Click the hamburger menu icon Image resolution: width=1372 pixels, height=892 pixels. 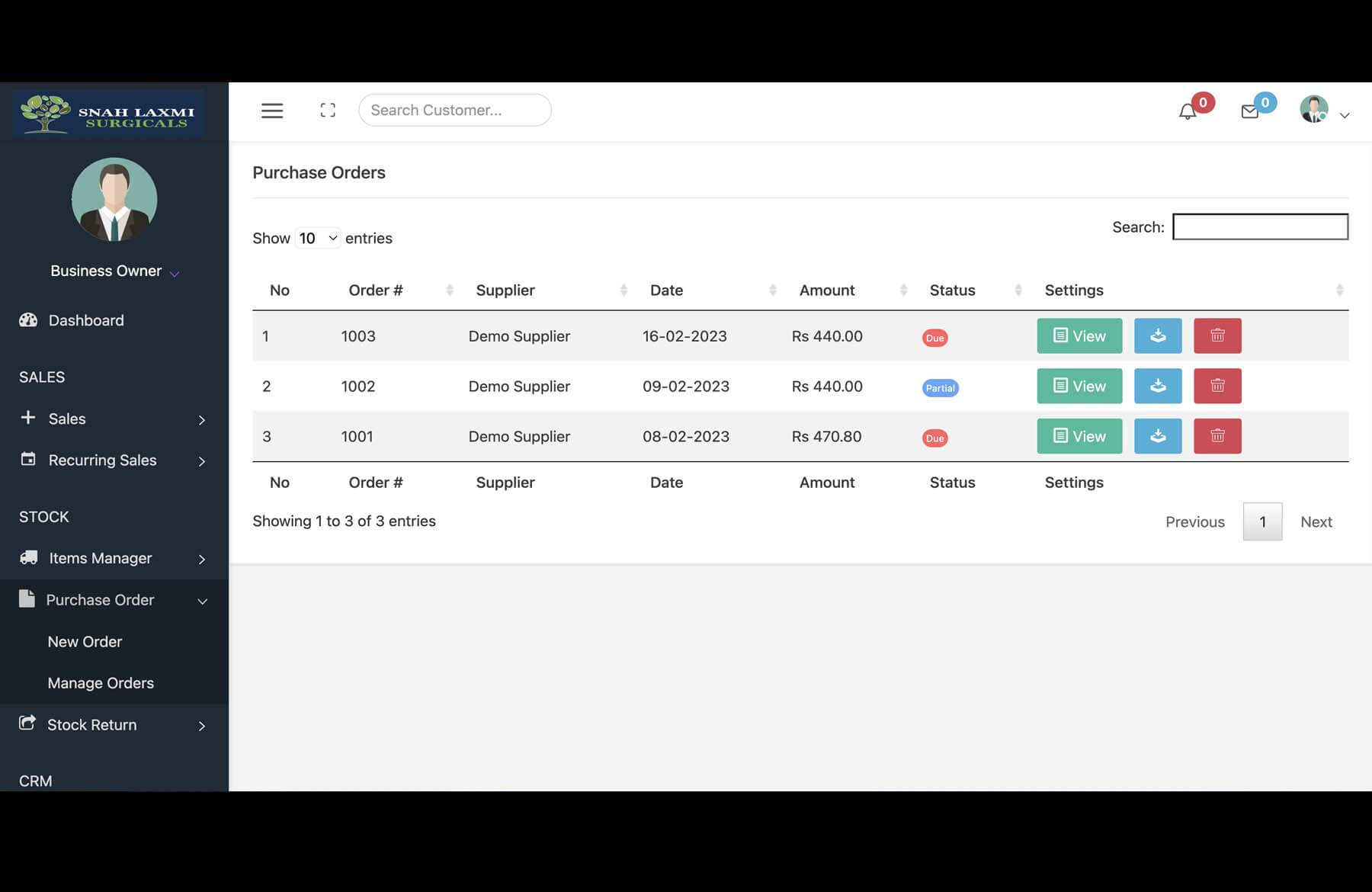[x=272, y=111]
